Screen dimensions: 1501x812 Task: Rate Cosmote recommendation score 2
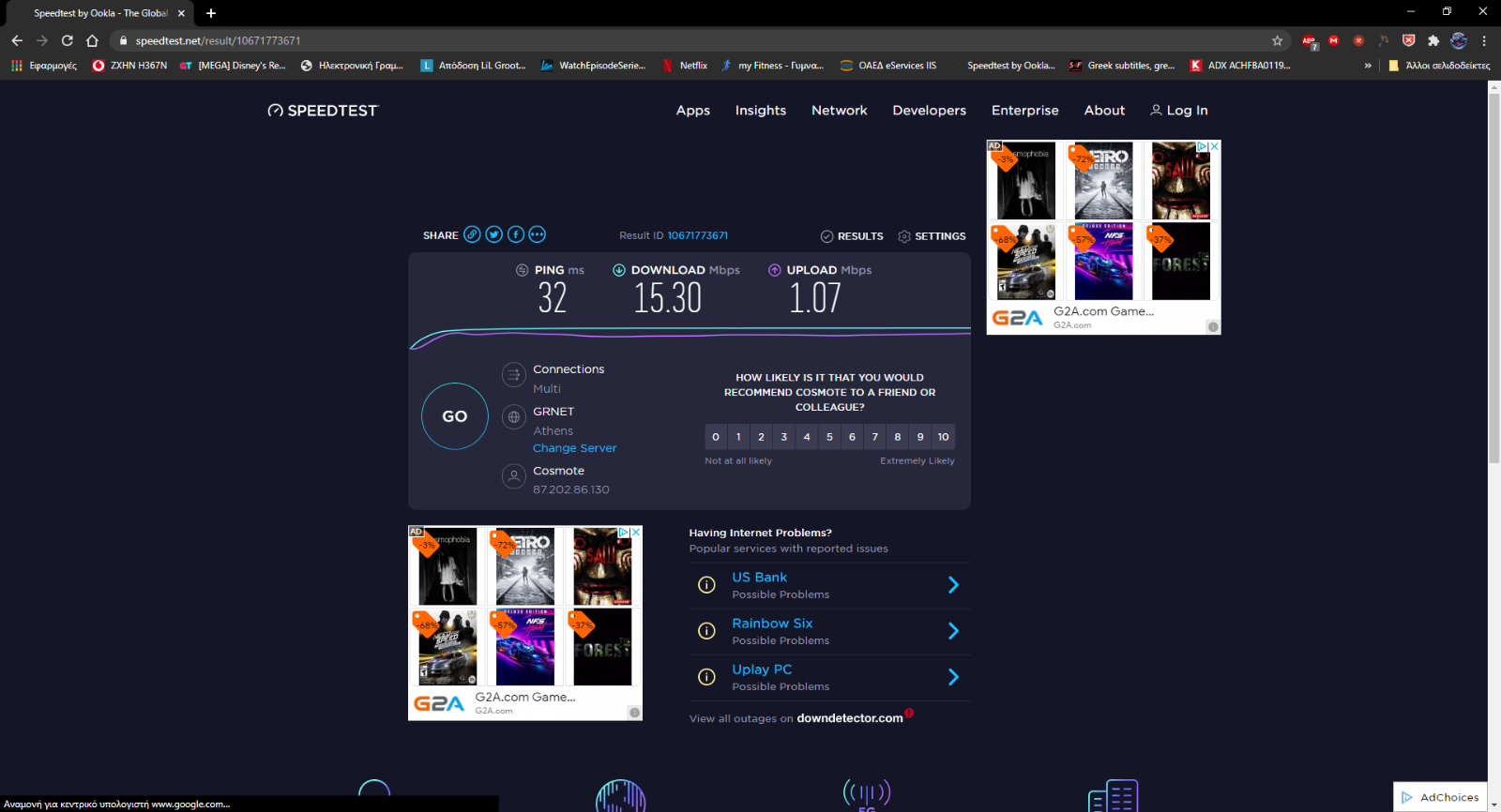[x=761, y=437]
